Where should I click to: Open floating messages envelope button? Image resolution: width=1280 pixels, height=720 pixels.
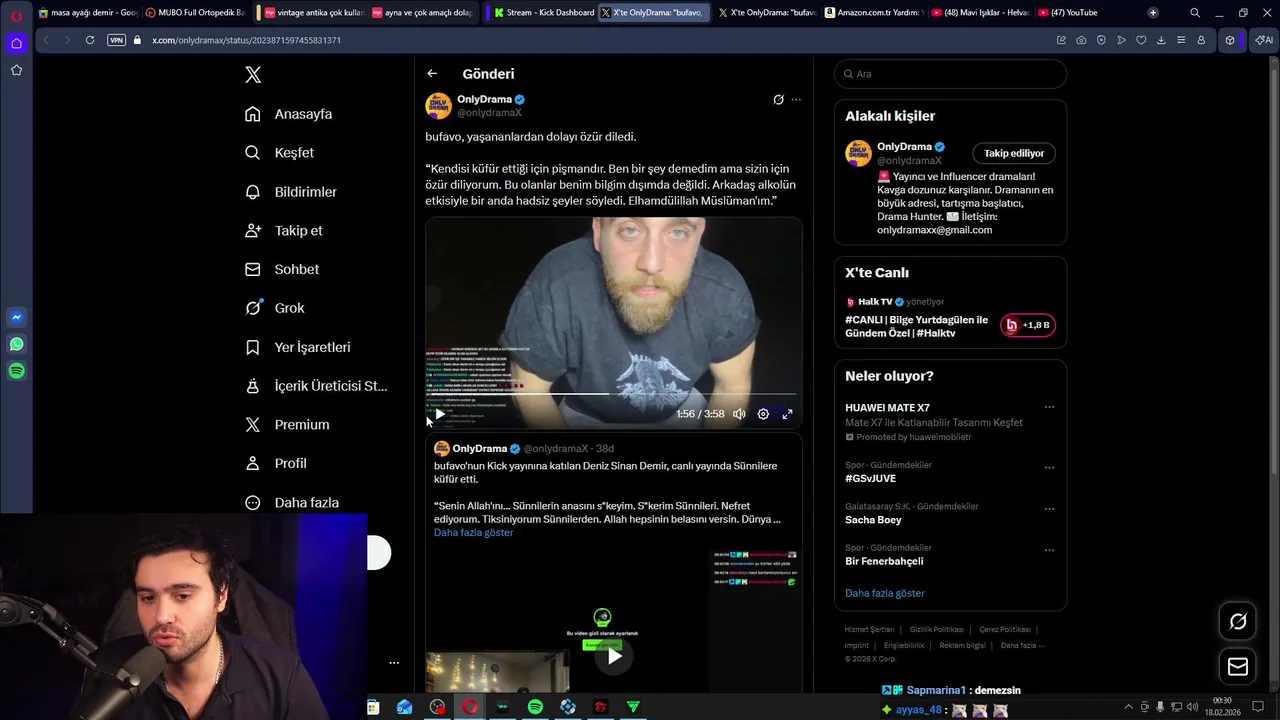[1238, 667]
